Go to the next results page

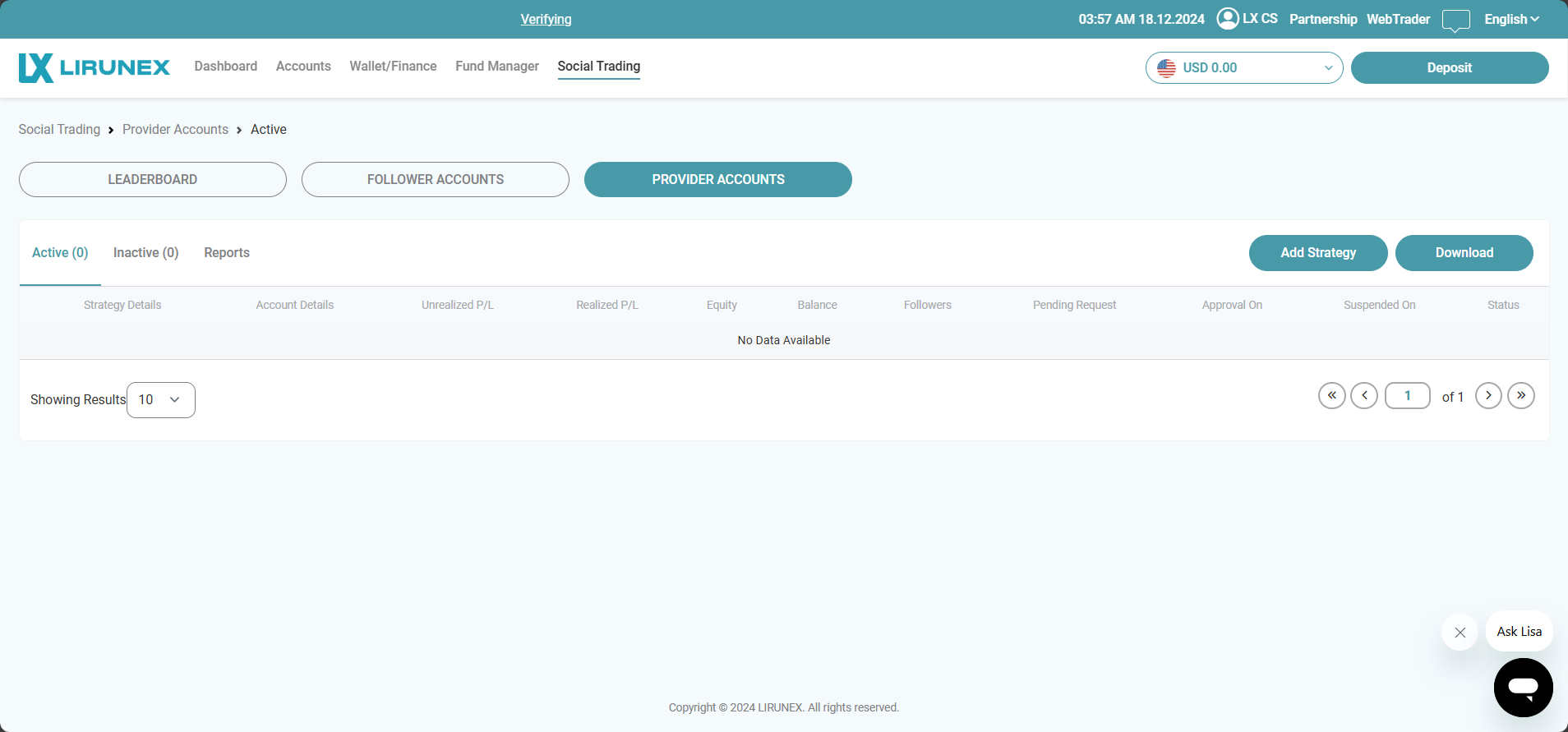point(1488,396)
